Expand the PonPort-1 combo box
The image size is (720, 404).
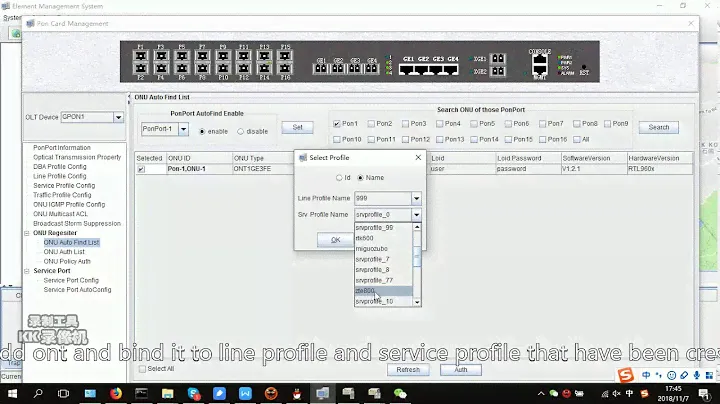[x=184, y=130]
